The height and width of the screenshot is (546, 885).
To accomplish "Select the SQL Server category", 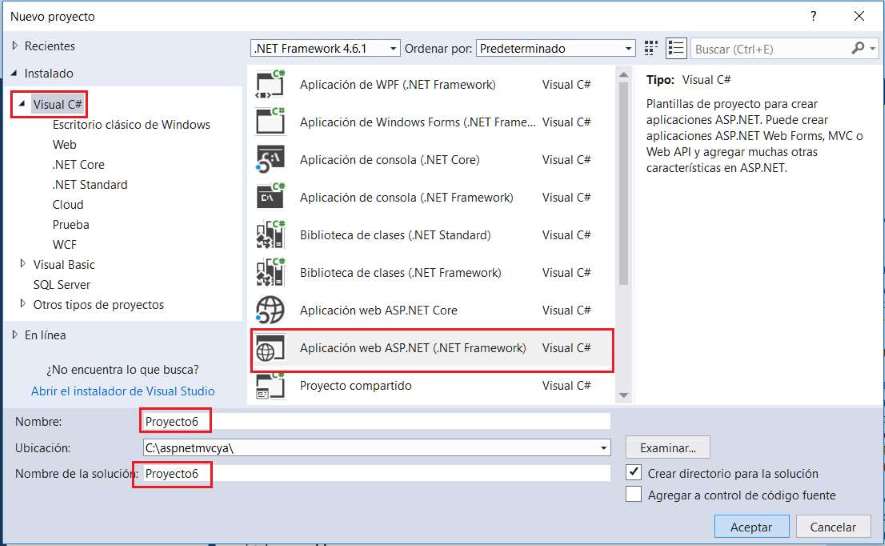I will pos(62,285).
